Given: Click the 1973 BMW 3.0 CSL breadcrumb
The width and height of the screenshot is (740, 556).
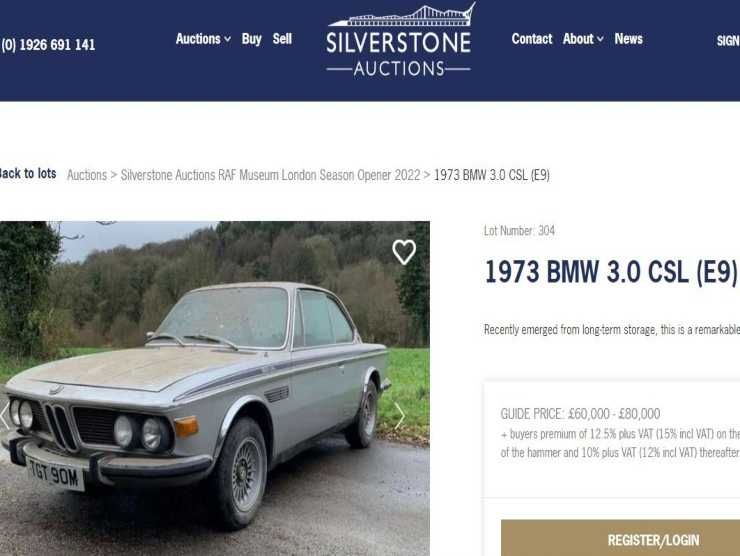Looking at the screenshot, I should [492, 175].
